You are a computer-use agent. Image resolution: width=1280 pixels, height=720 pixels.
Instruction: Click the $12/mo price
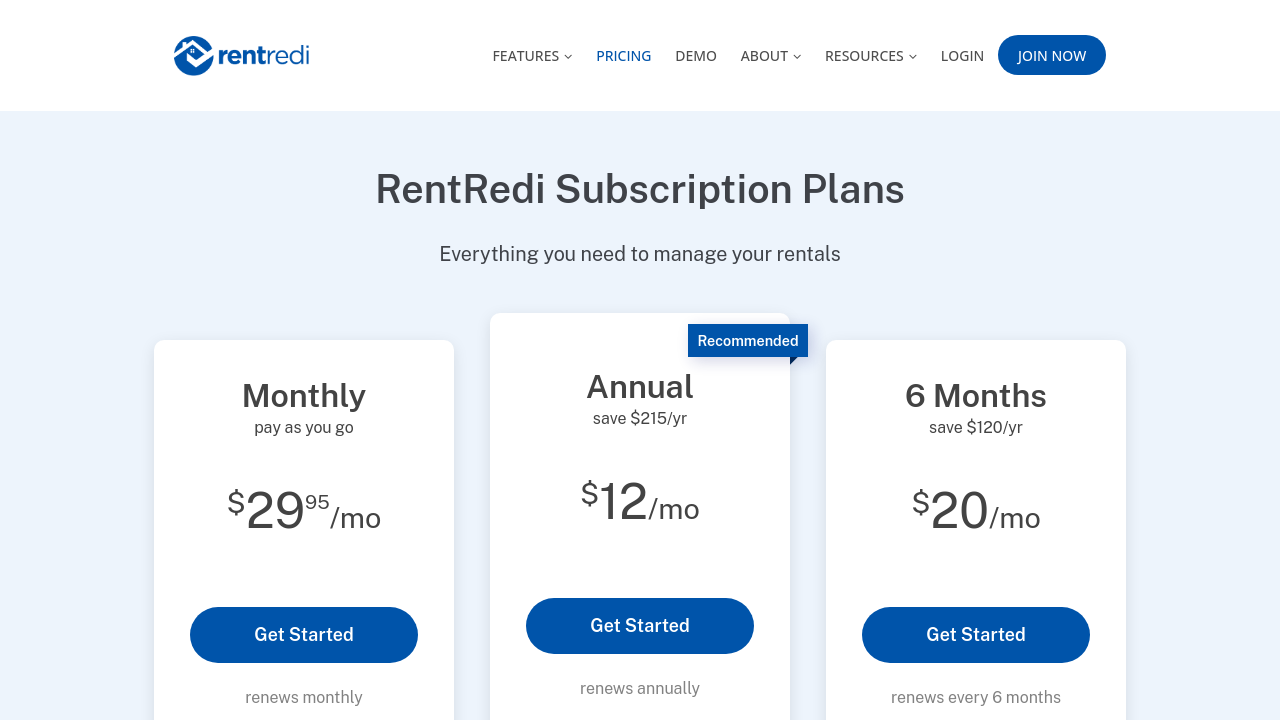[640, 502]
